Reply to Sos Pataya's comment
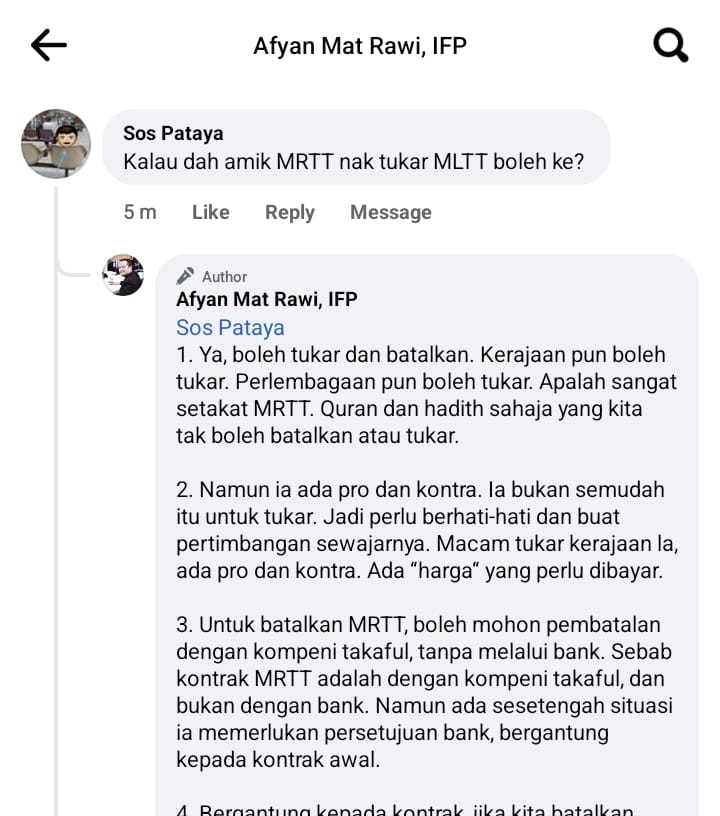720x816 pixels. click(x=290, y=212)
